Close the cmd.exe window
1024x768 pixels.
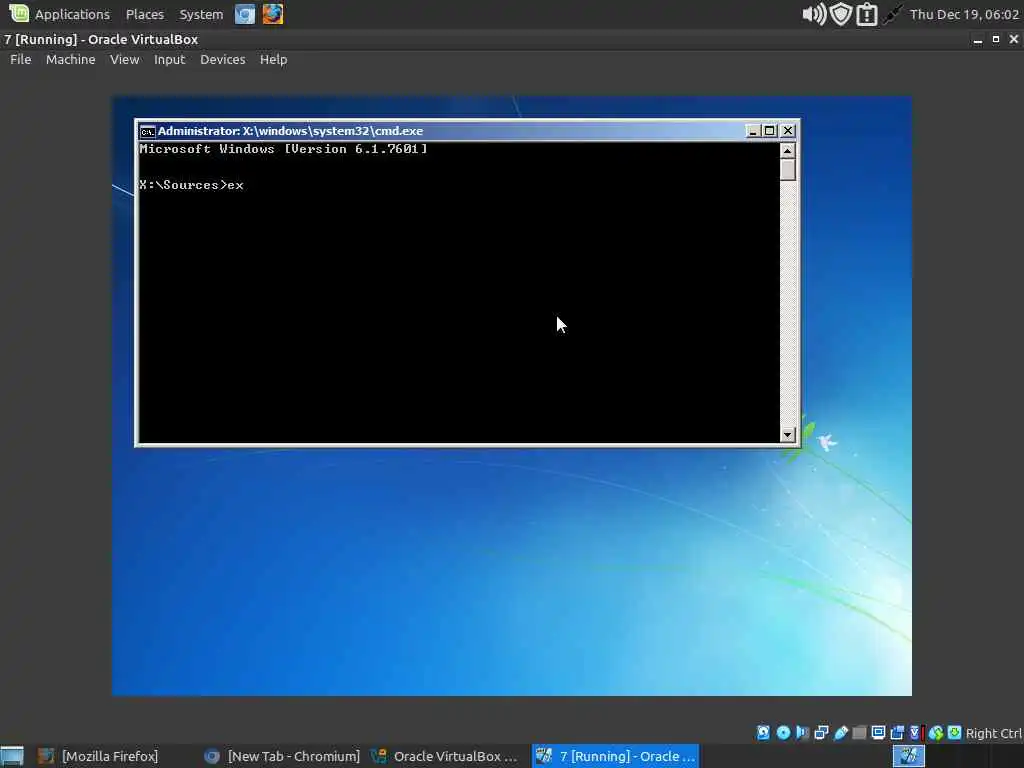tap(788, 131)
